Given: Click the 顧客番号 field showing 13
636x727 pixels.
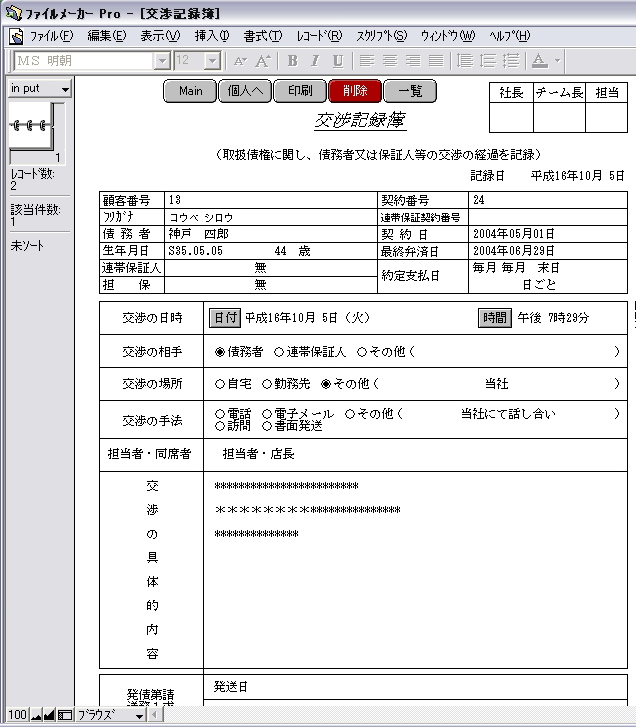Looking at the screenshot, I should [271, 200].
